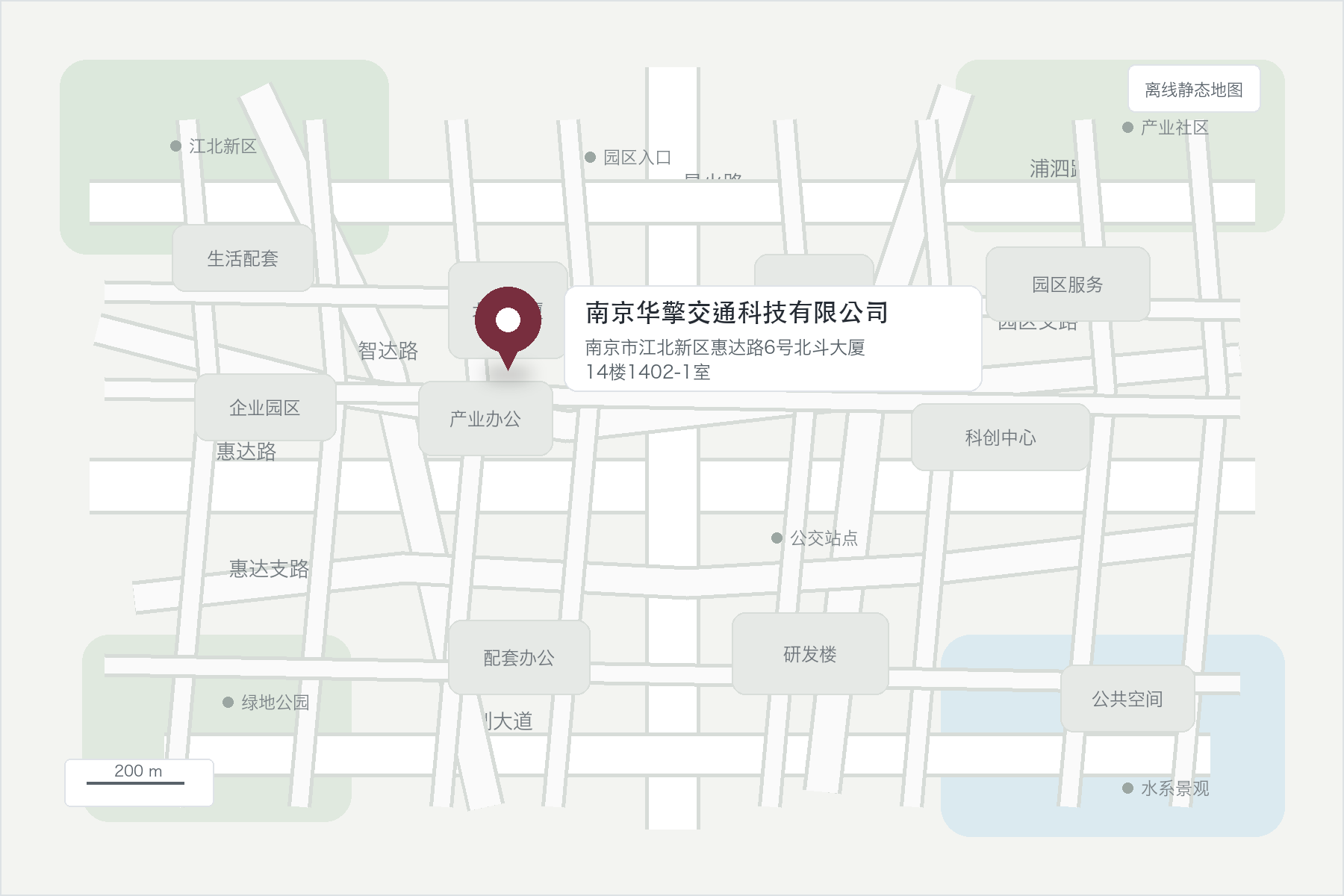The width and height of the screenshot is (1344, 896).
Task: Select the 园区服务 map block
Action: point(1068,284)
